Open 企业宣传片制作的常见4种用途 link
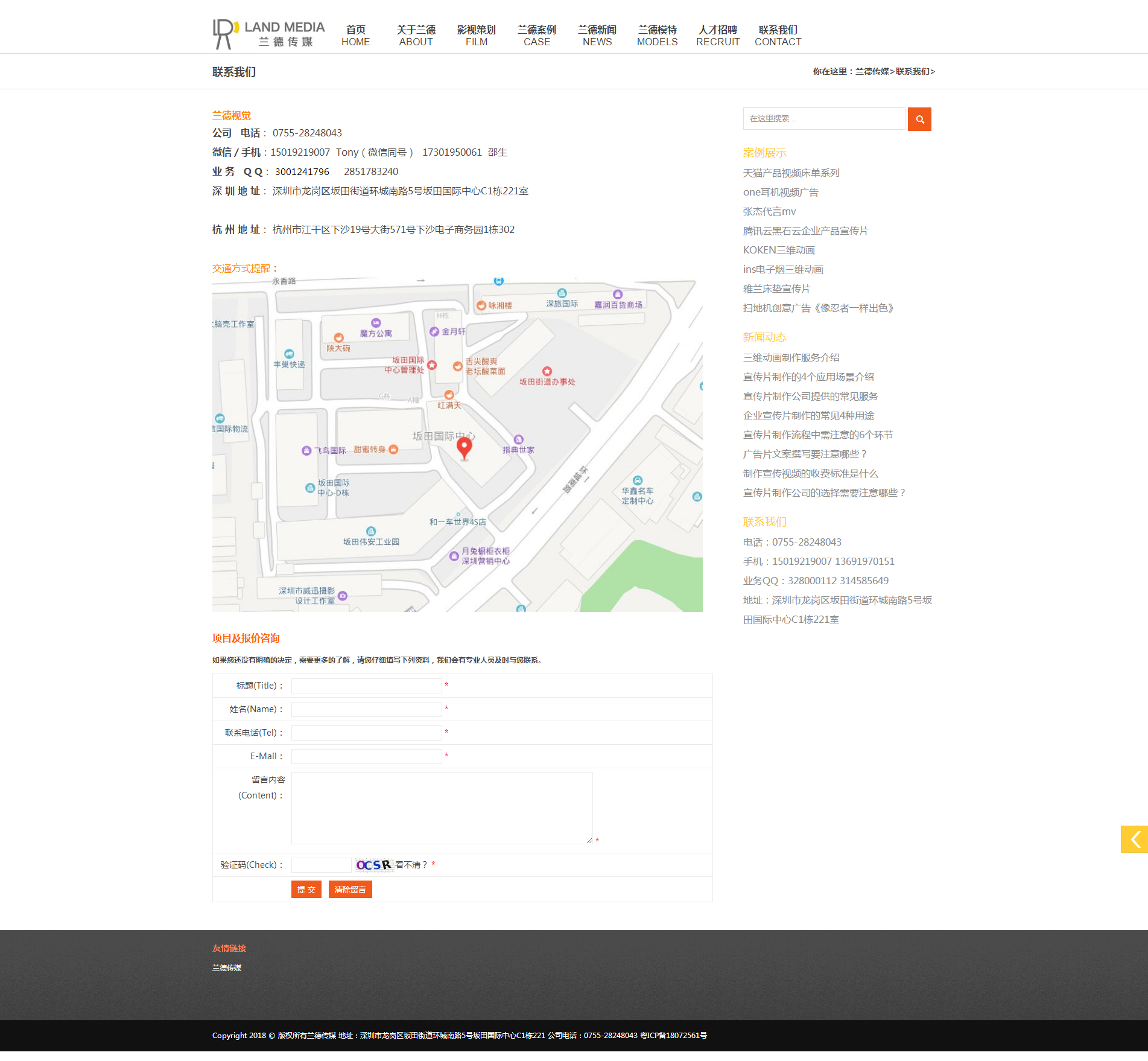 pyautogui.click(x=808, y=416)
